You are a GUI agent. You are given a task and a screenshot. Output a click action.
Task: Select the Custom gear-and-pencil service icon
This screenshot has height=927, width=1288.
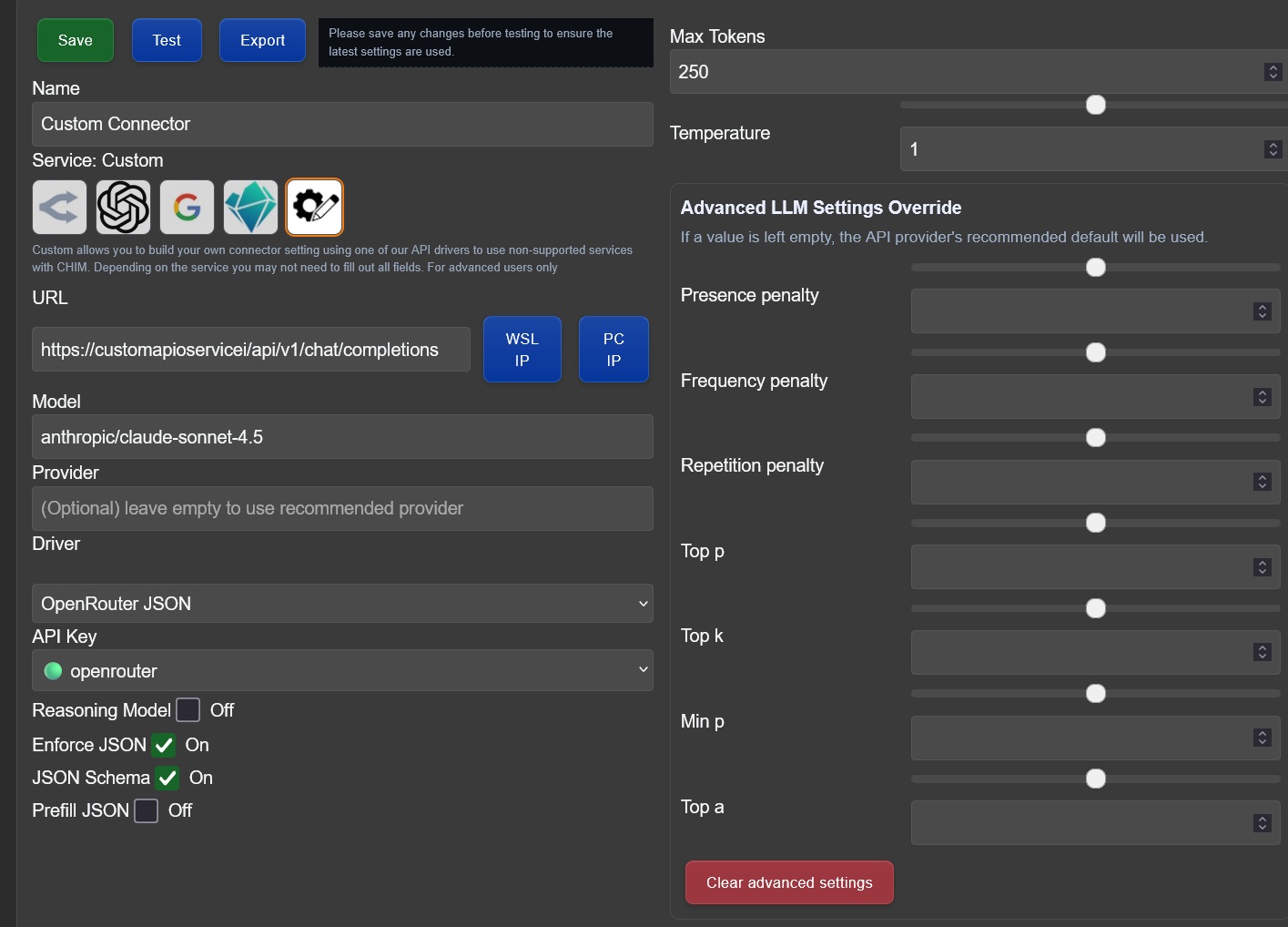click(315, 208)
